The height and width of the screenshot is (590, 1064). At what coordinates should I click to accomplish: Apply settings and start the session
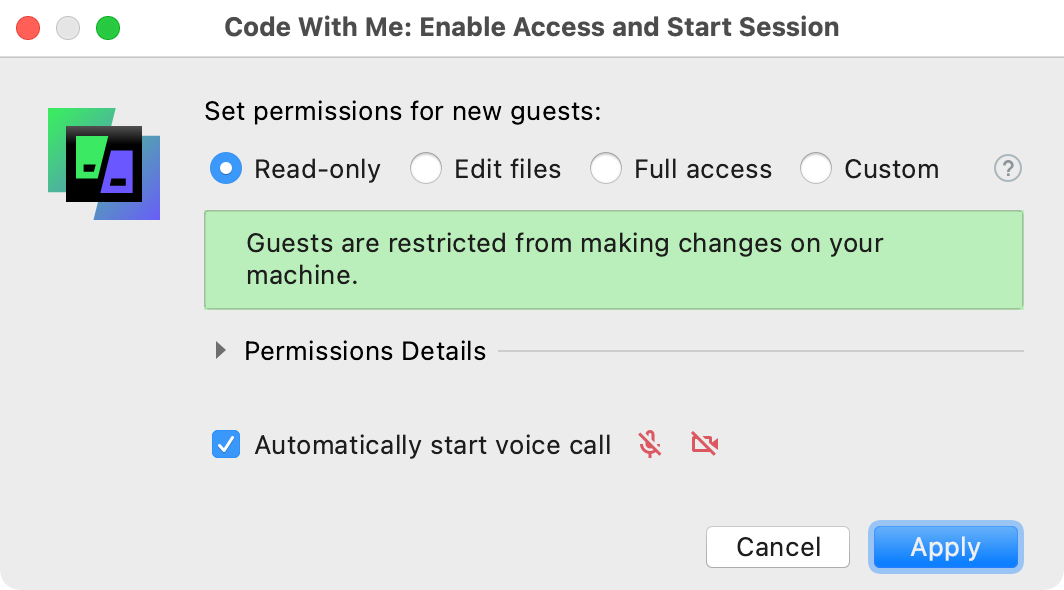946,547
